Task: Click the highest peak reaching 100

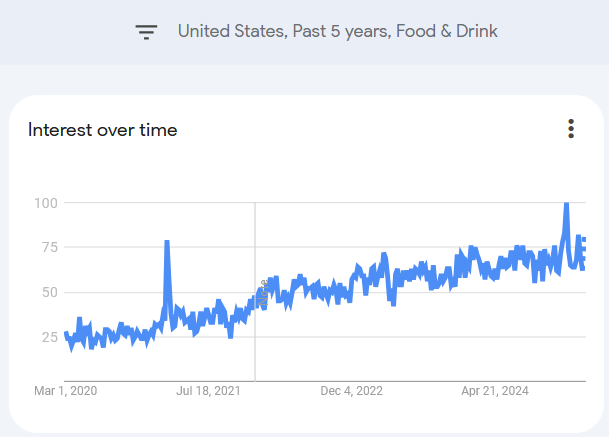Action: 566,205
